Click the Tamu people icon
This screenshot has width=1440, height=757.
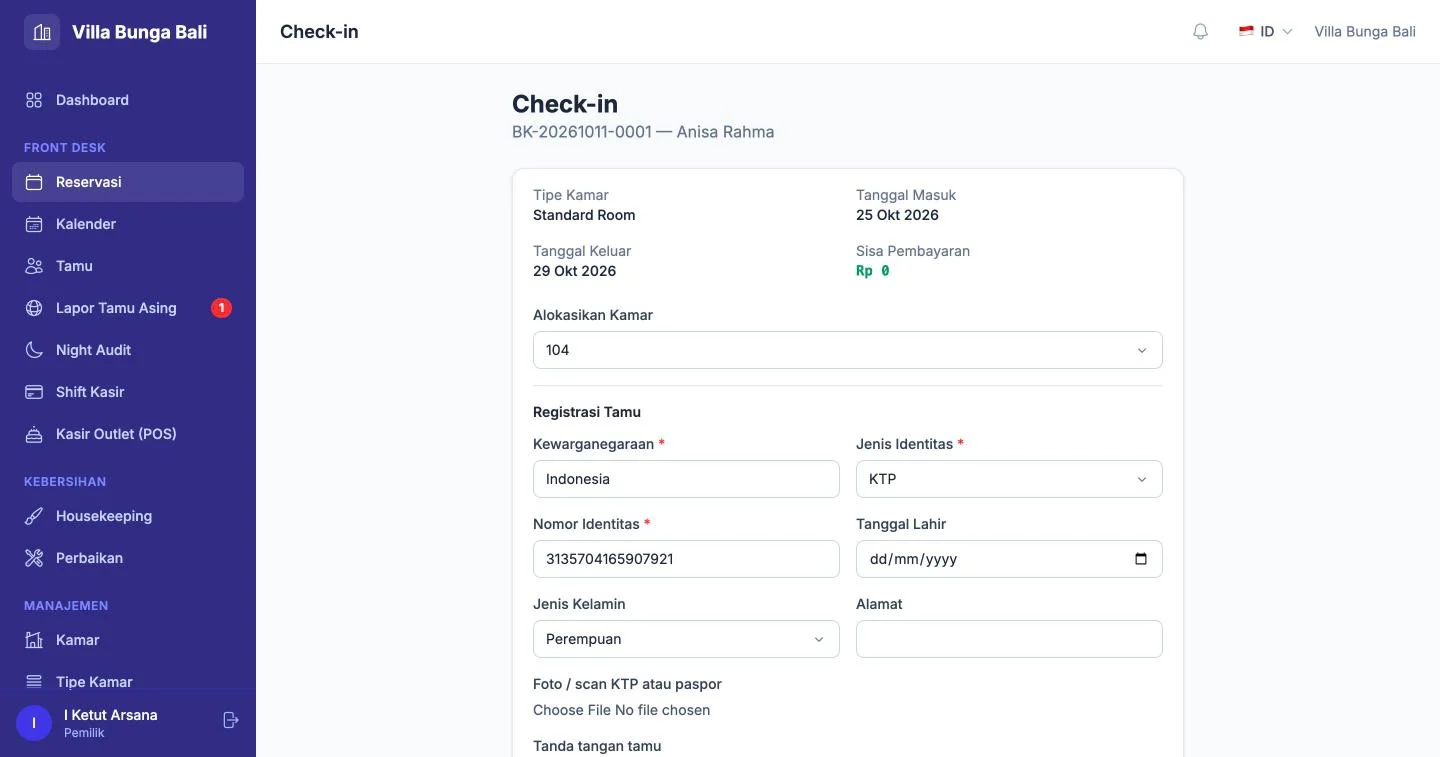pyautogui.click(x=34, y=266)
